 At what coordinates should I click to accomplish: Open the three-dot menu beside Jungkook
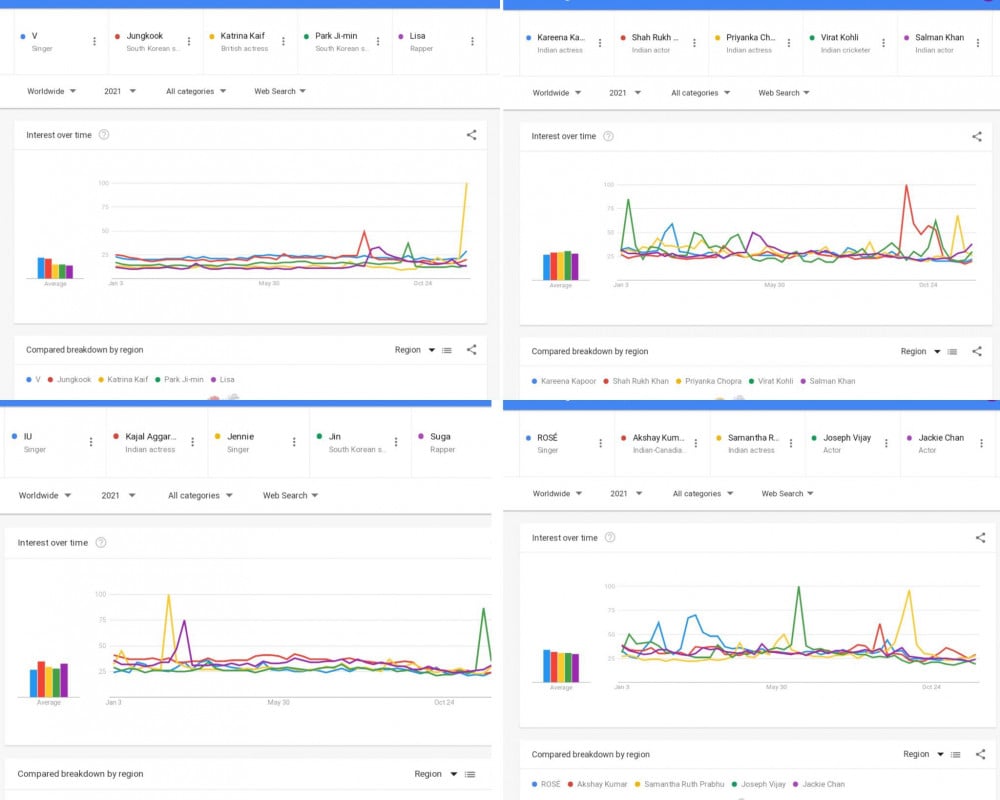[x=189, y=41]
